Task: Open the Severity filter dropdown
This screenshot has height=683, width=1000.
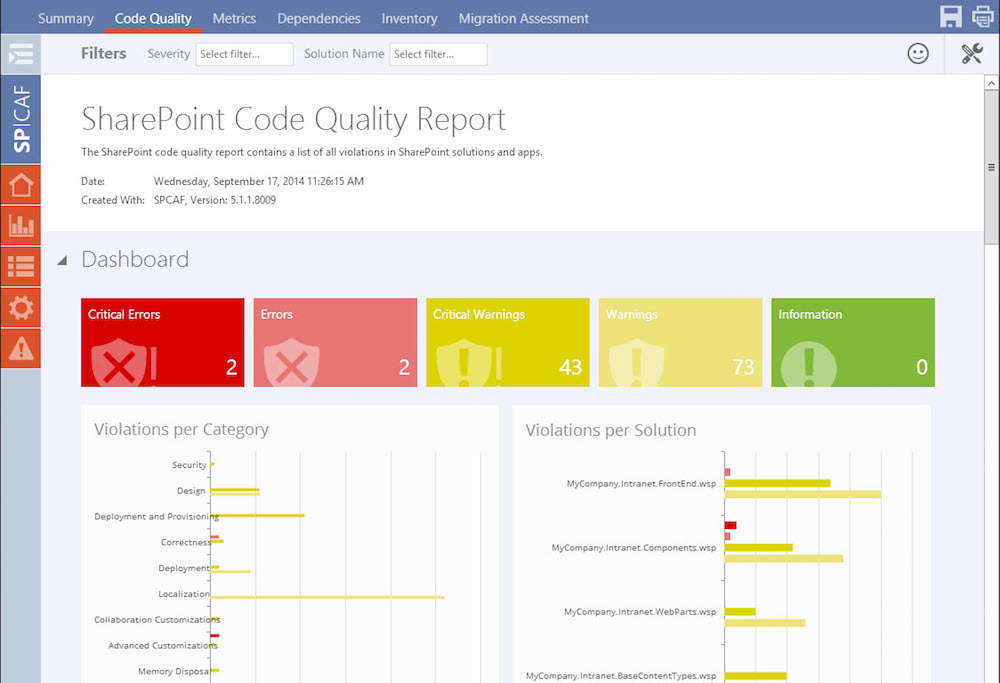Action: coord(244,54)
